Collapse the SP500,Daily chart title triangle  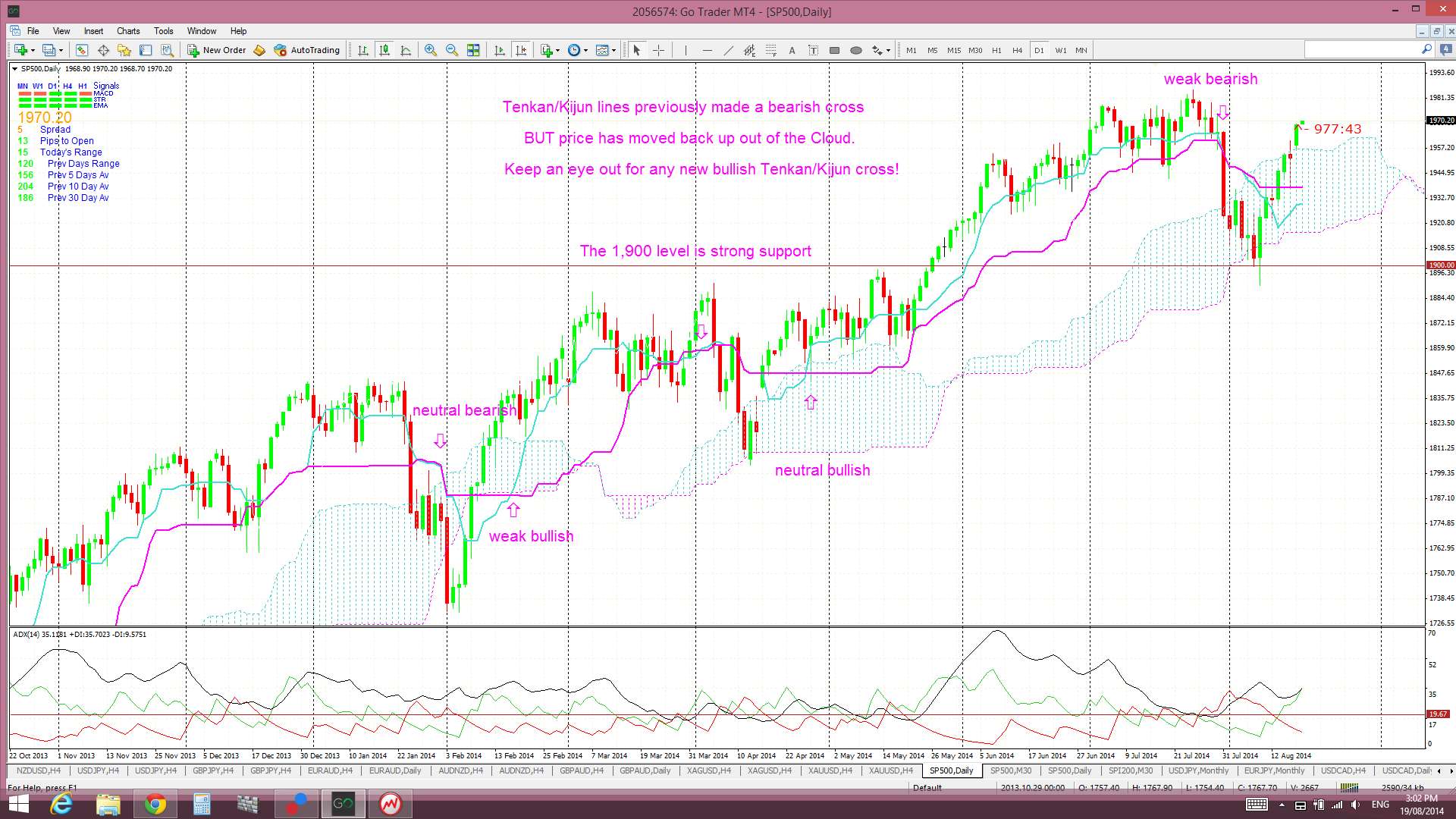click(14, 69)
